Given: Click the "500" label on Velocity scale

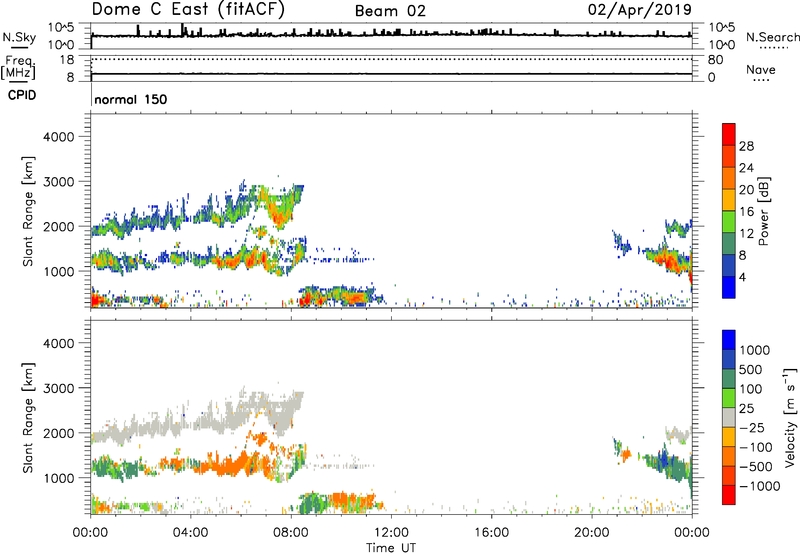Looking at the screenshot, I should pyautogui.click(x=751, y=369).
